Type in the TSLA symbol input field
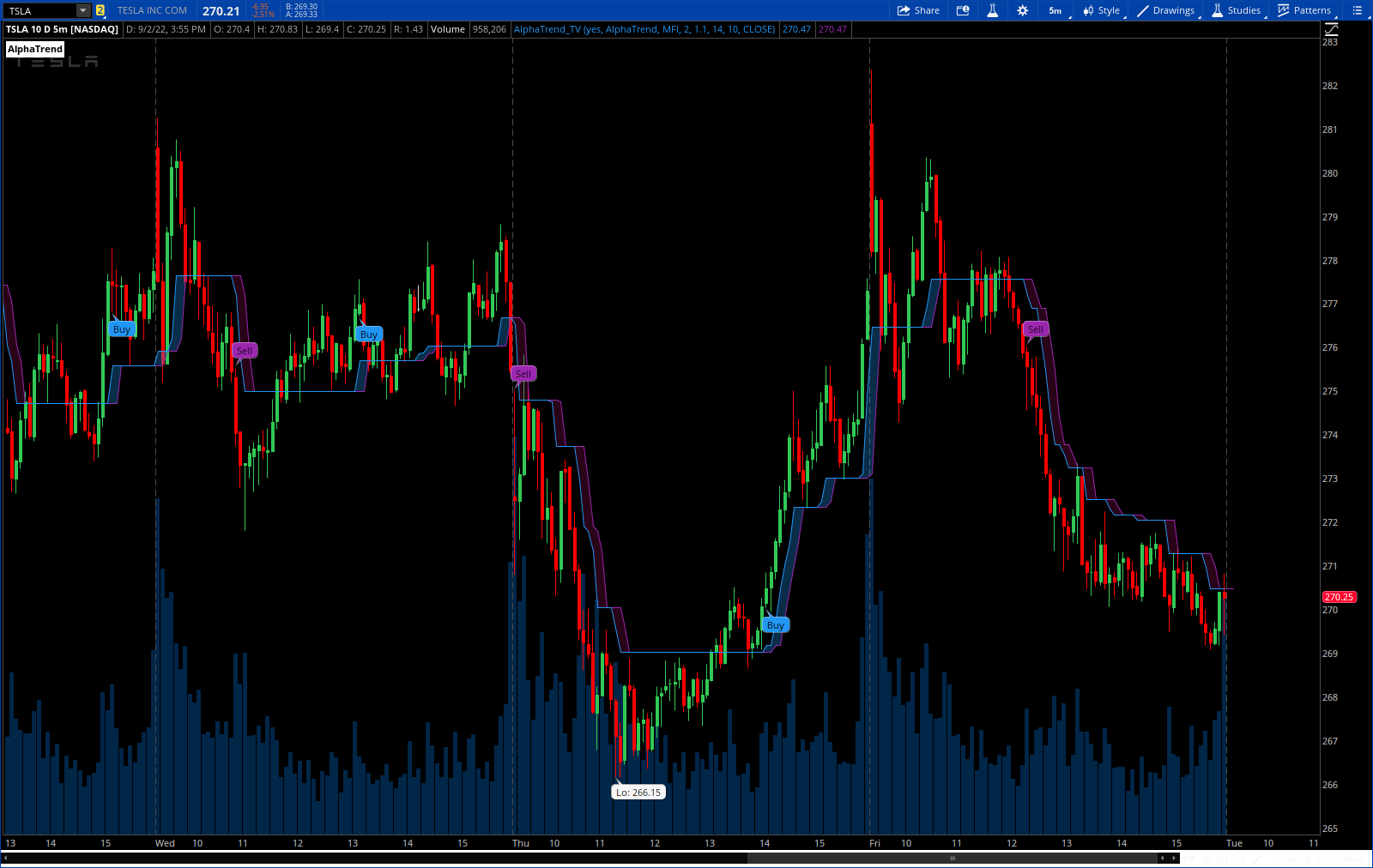The height and width of the screenshot is (868, 1373). 39,10
